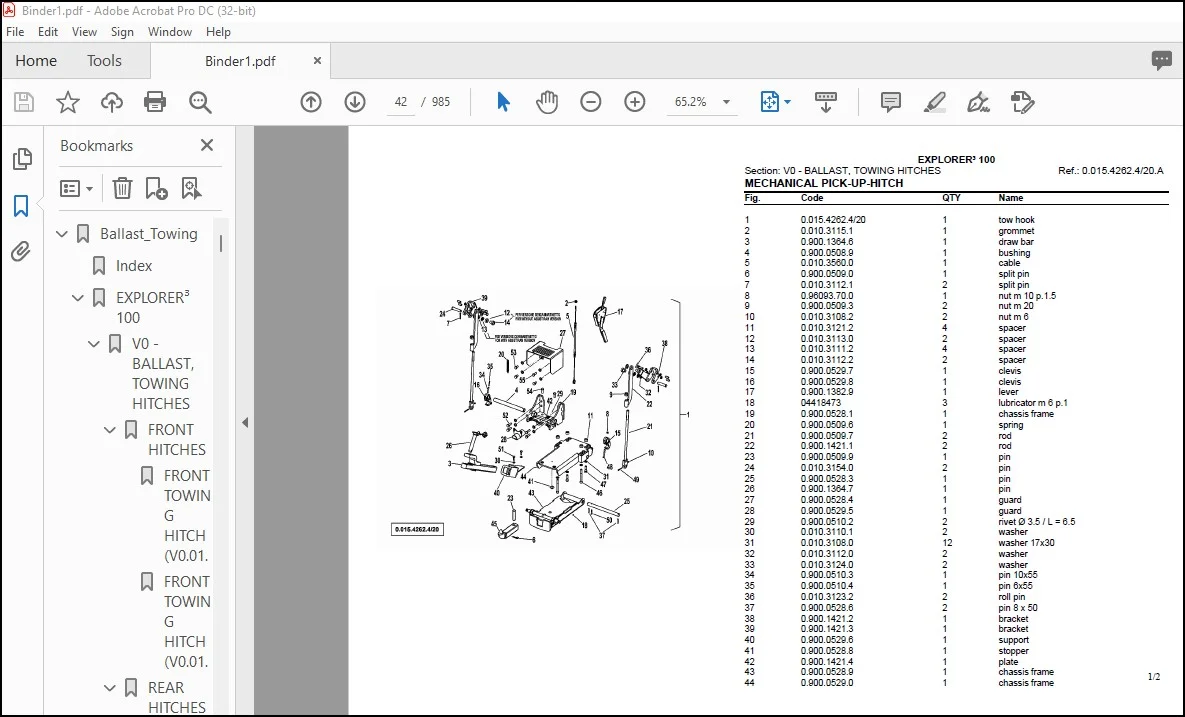Screen dimensions: 1185x717
Task: Collapse the EXPLORER³ 100 bookmark
Action: [x=78, y=298]
